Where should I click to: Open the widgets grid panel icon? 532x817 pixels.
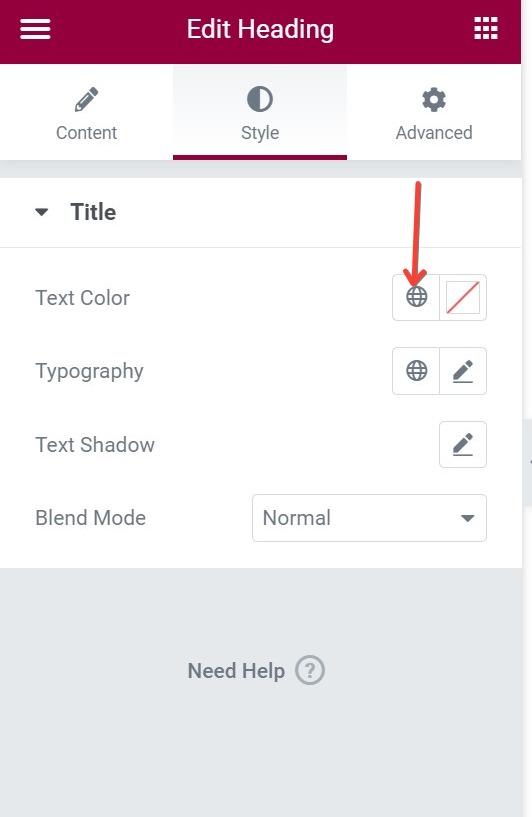pos(486,29)
